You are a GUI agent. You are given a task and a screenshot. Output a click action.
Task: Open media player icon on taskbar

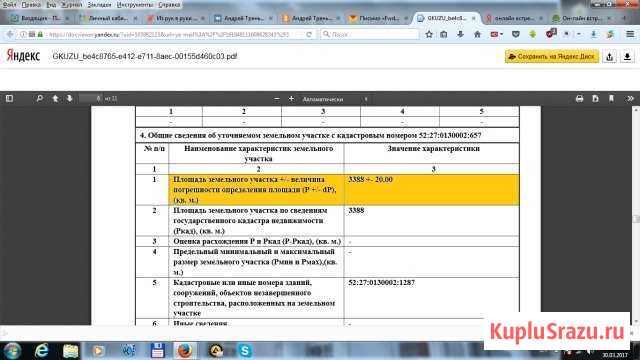click(x=98, y=351)
